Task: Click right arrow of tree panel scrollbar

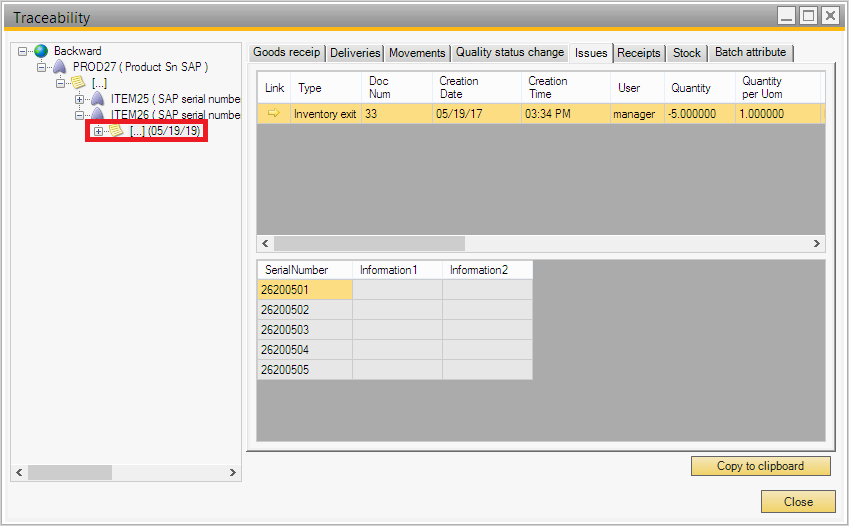Action: coord(232,473)
